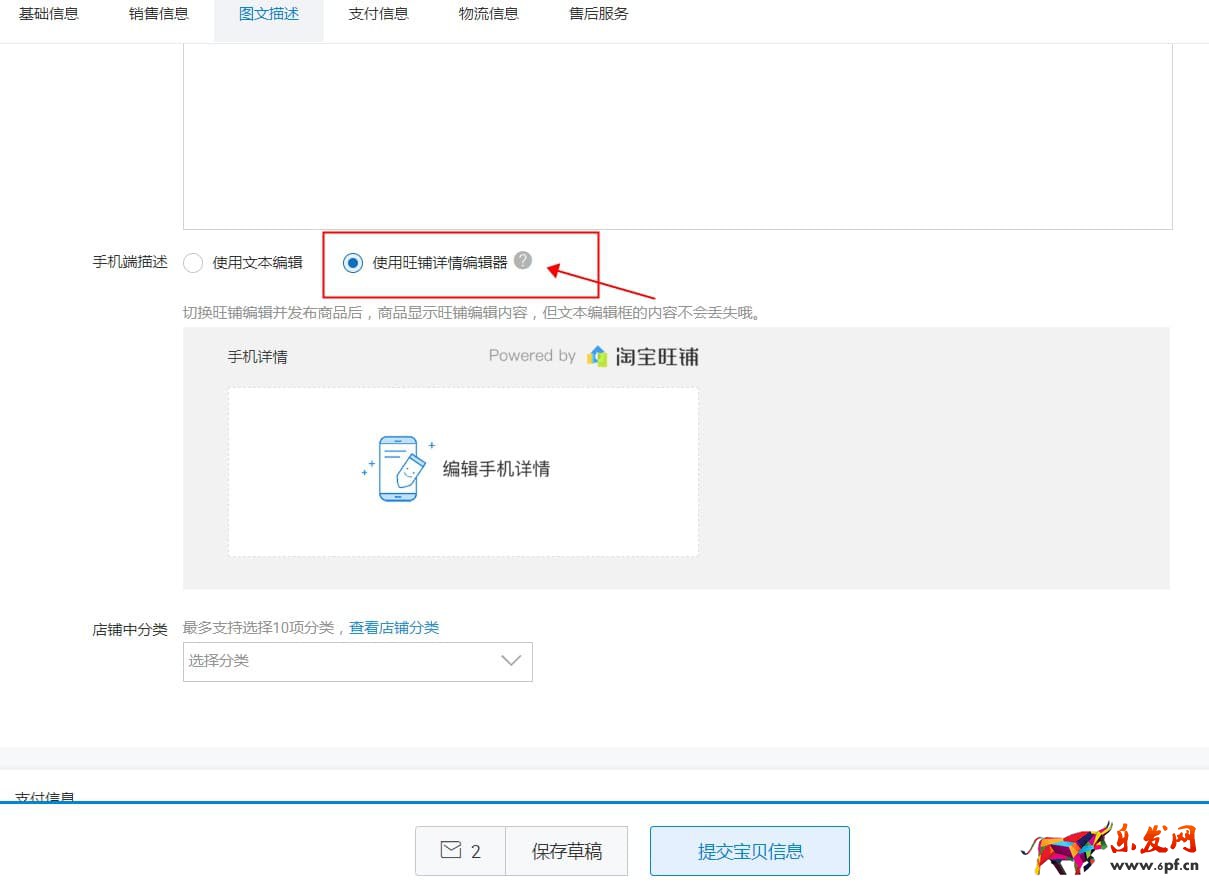
Task: Click the phone edit illustration icon
Action: click(399, 468)
